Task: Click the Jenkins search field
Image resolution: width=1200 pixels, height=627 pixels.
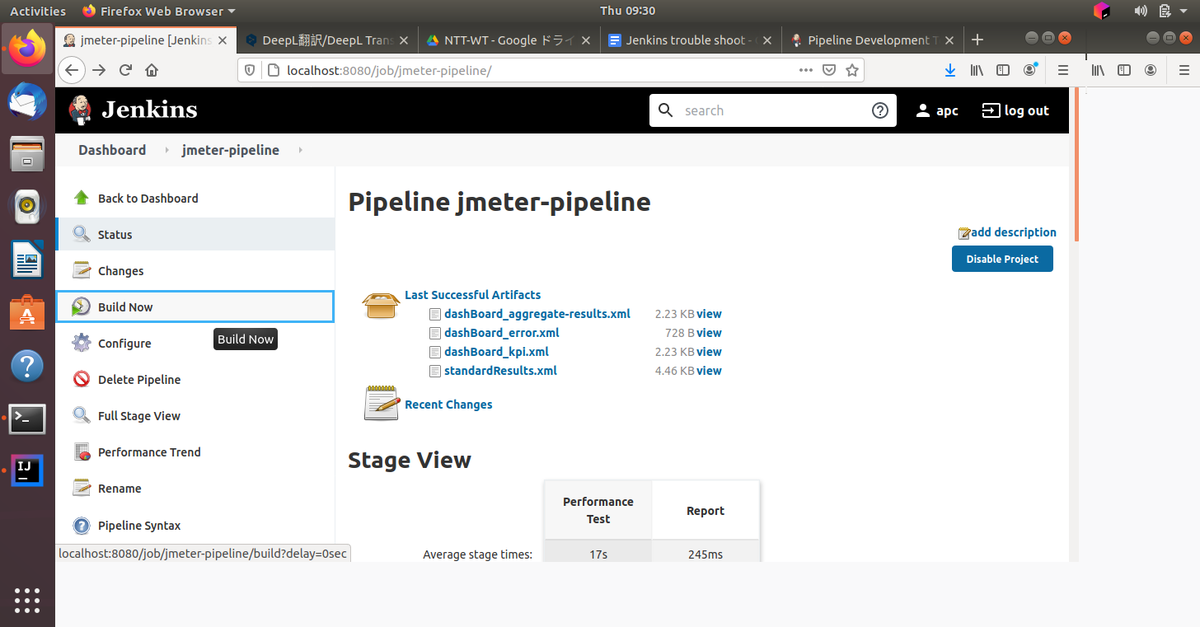Action: (770, 110)
